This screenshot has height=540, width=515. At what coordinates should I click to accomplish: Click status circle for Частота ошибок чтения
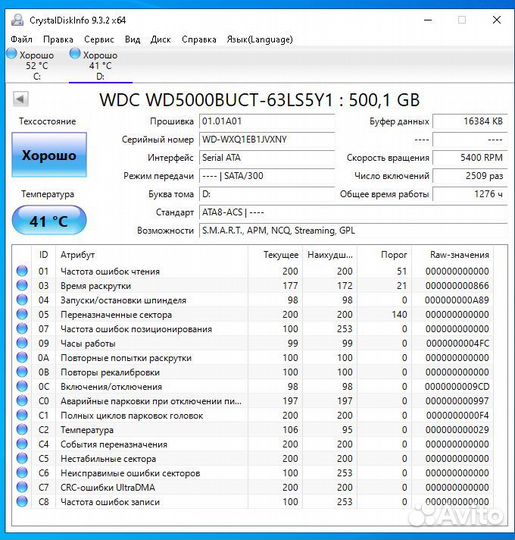[x=22, y=271]
